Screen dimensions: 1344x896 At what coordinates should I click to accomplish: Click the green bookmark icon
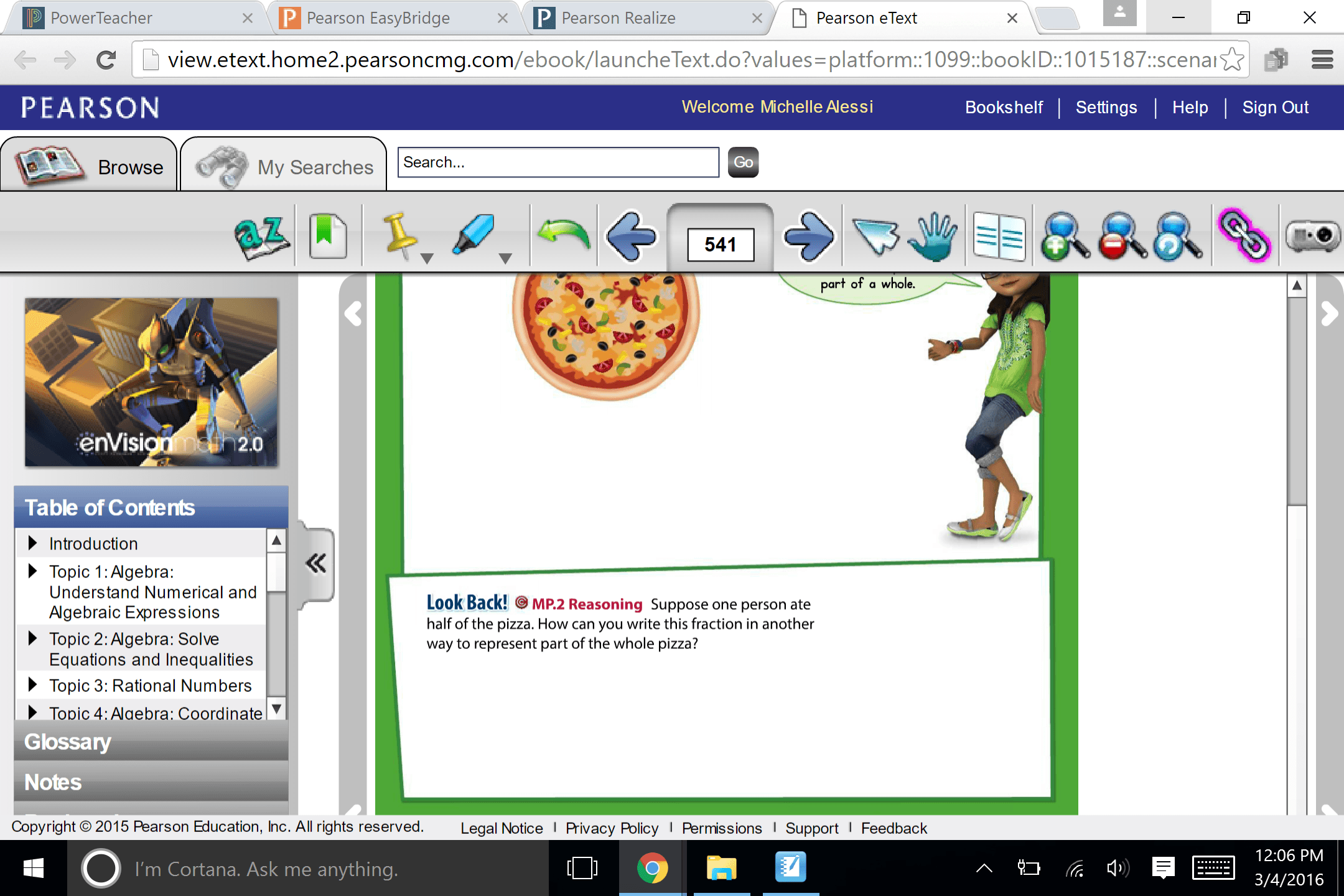click(x=328, y=236)
